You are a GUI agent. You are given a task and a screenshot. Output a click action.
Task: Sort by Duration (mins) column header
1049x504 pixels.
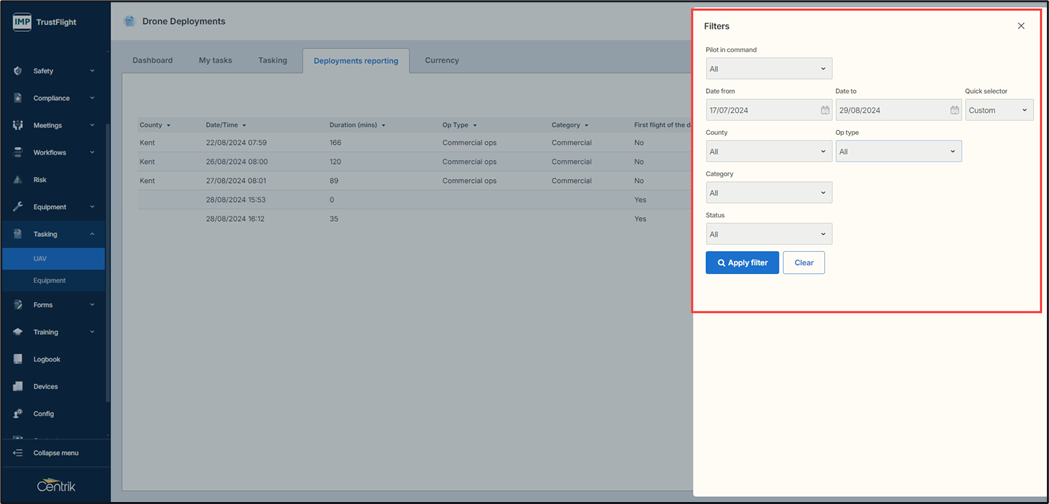pos(356,125)
